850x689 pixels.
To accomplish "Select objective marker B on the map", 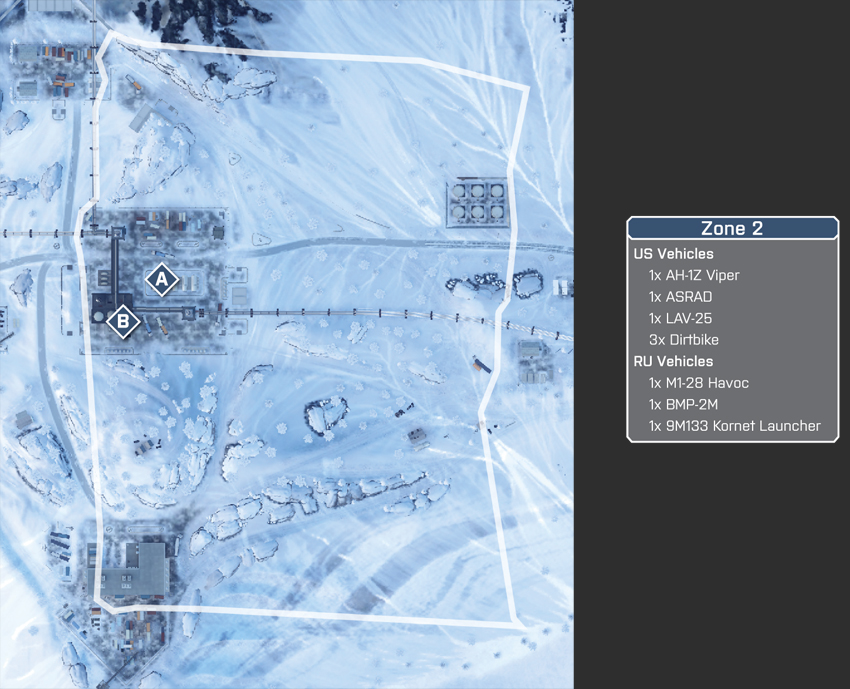I will [x=123, y=321].
